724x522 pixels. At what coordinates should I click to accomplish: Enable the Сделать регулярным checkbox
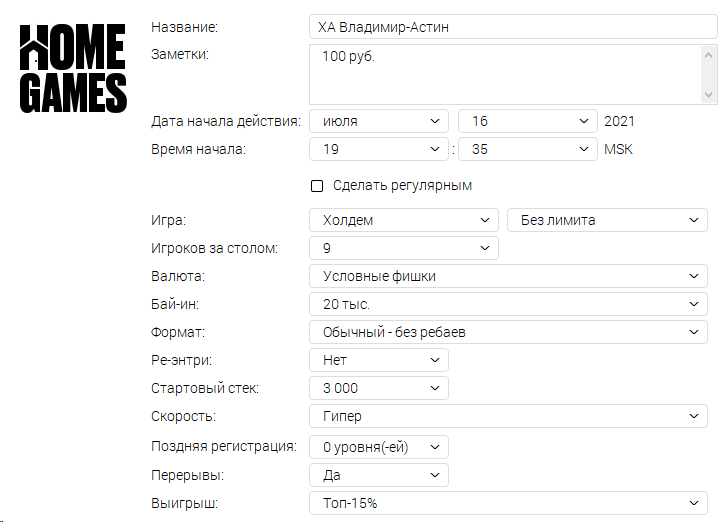[x=317, y=186]
